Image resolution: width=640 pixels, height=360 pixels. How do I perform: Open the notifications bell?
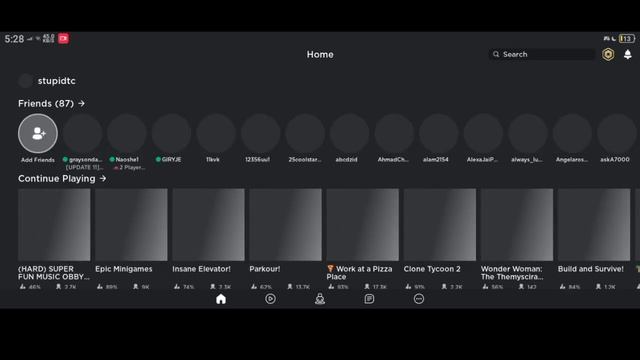click(628, 54)
